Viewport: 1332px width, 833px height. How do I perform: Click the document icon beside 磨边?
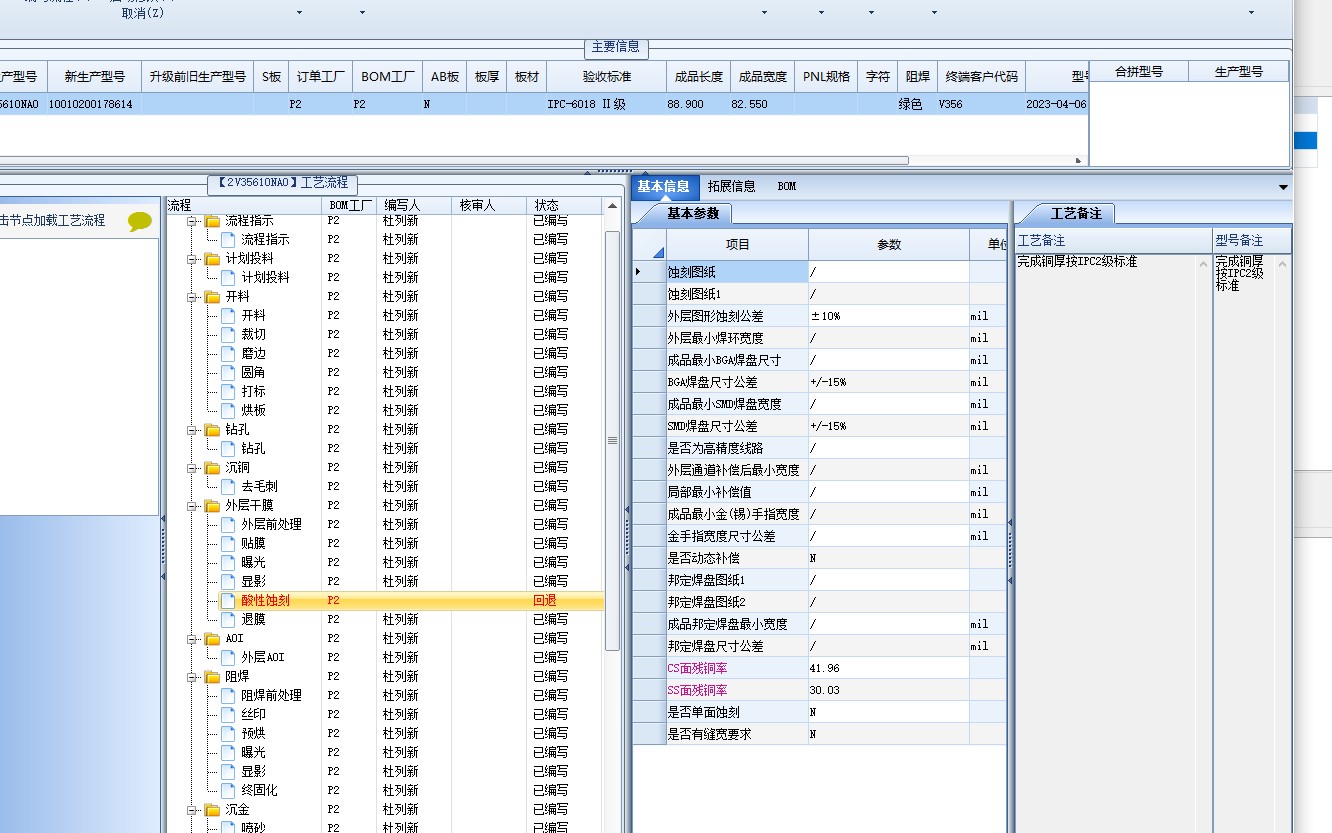pyautogui.click(x=228, y=353)
